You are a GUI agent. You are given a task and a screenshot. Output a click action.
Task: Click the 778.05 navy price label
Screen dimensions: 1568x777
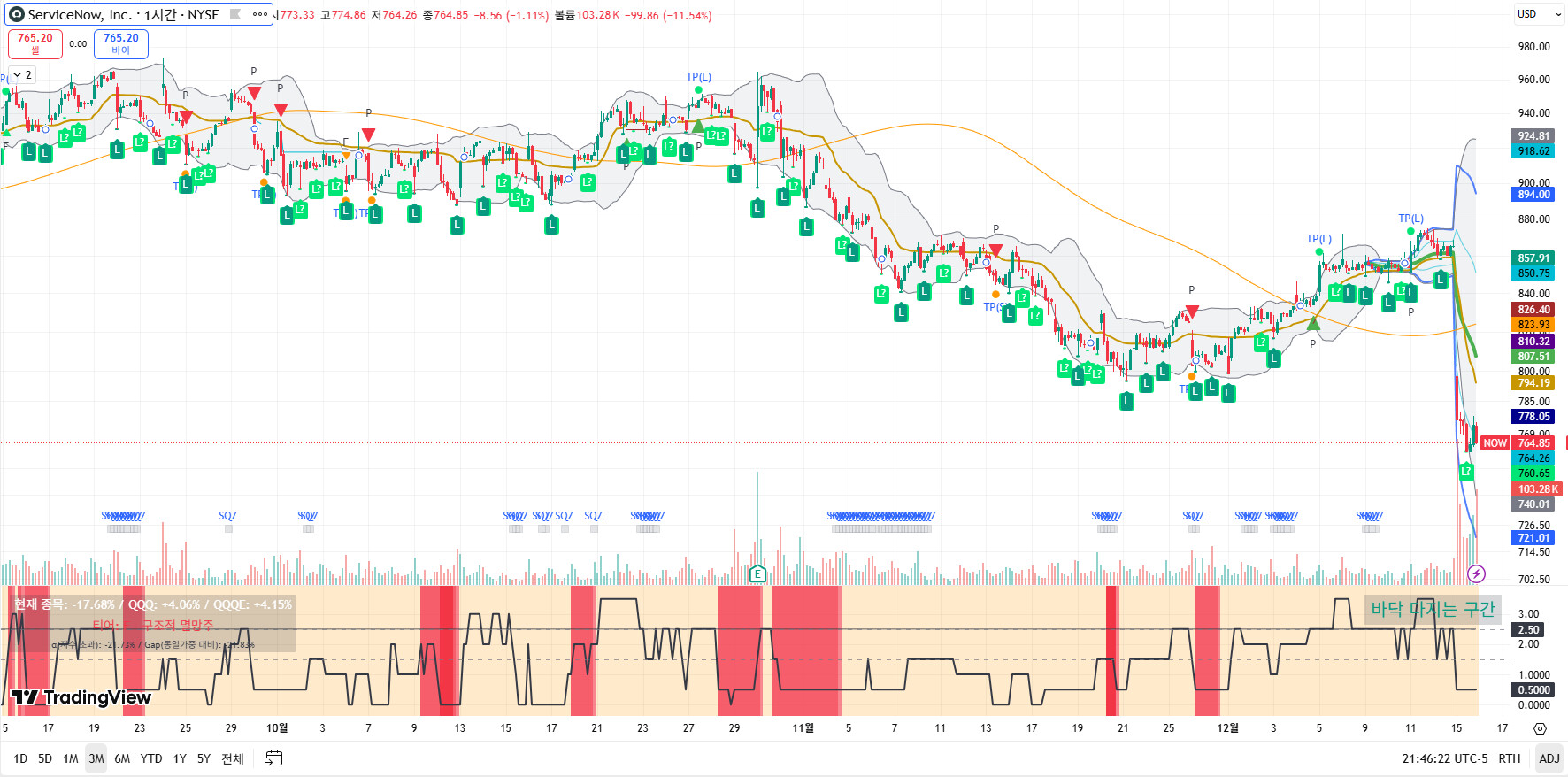(1533, 417)
